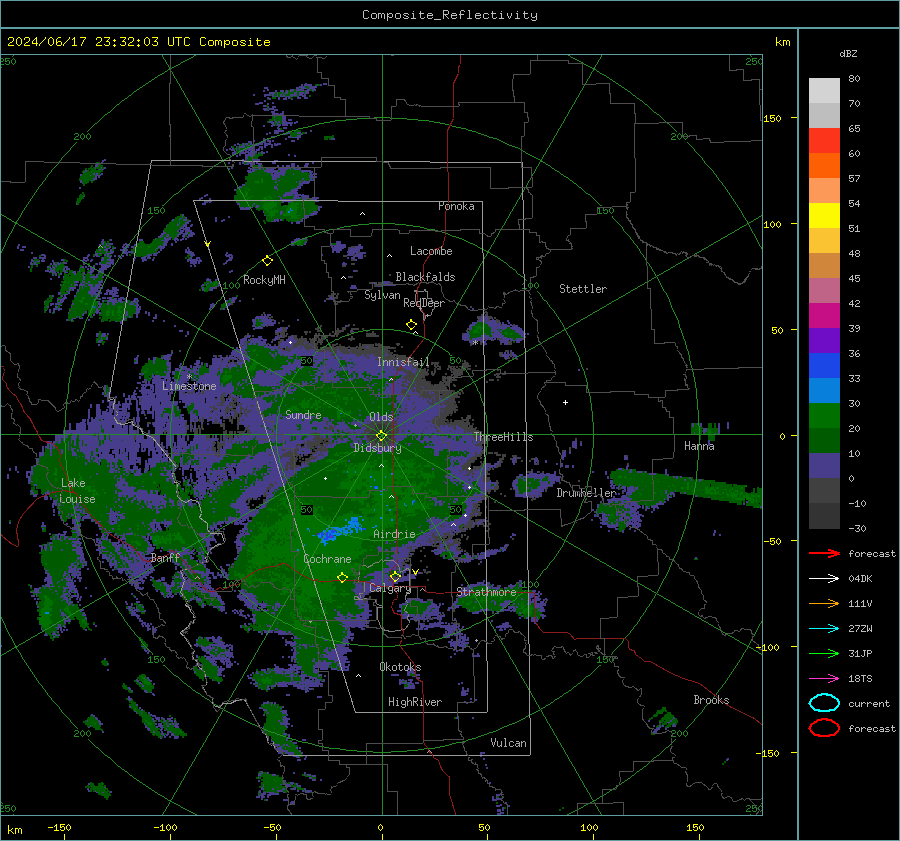This screenshot has height=841, width=900.
Task: Click the ThreeHills label
Action: (x=503, y=437)
